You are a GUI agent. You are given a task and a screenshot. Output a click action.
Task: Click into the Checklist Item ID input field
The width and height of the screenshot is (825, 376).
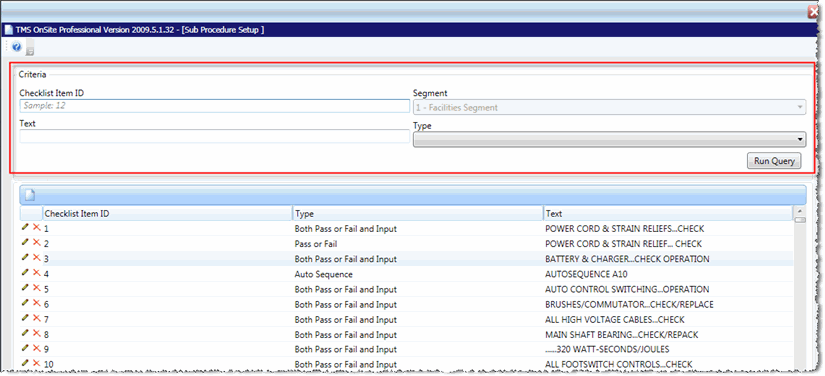click(215, 106)
